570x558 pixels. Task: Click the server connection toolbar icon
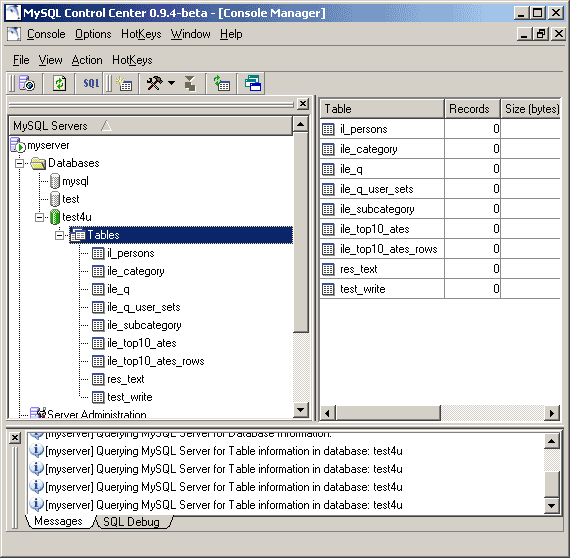pyautogui.click(x=27, y=84)
